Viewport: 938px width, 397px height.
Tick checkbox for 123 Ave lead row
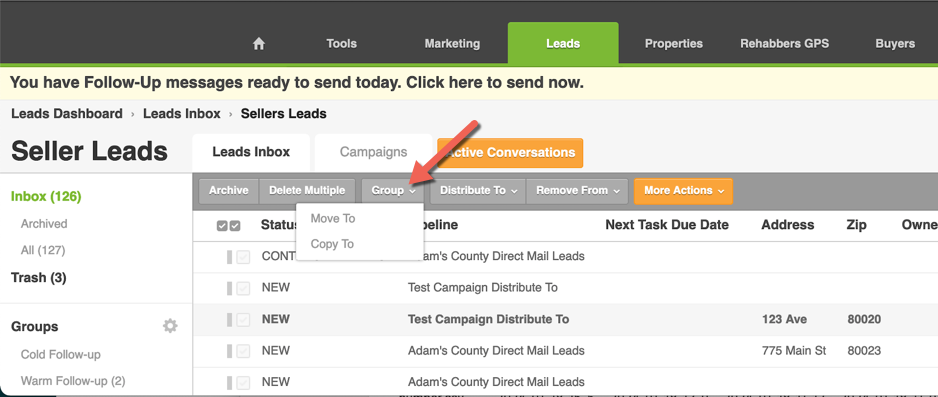pyautogui.click(x=243, y=320)
